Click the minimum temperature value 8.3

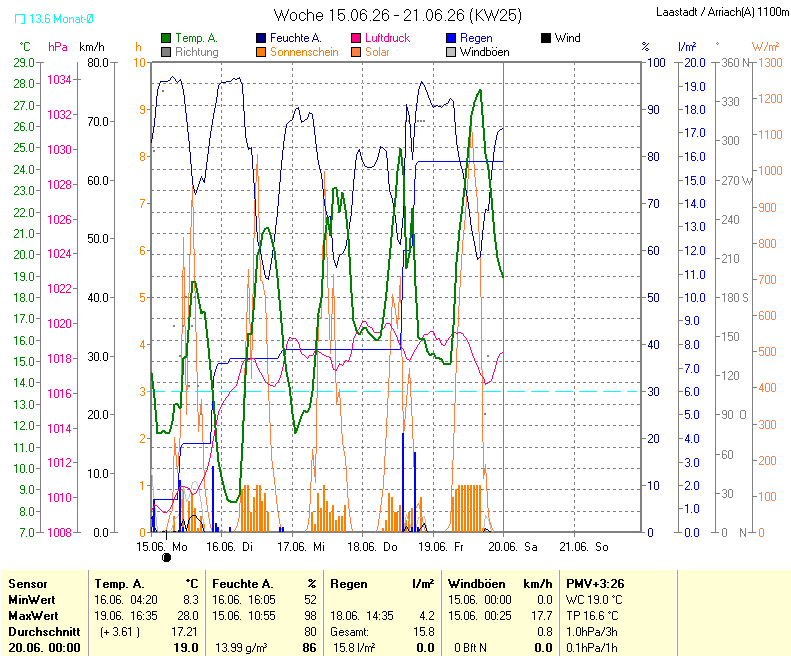pos(191,600)
